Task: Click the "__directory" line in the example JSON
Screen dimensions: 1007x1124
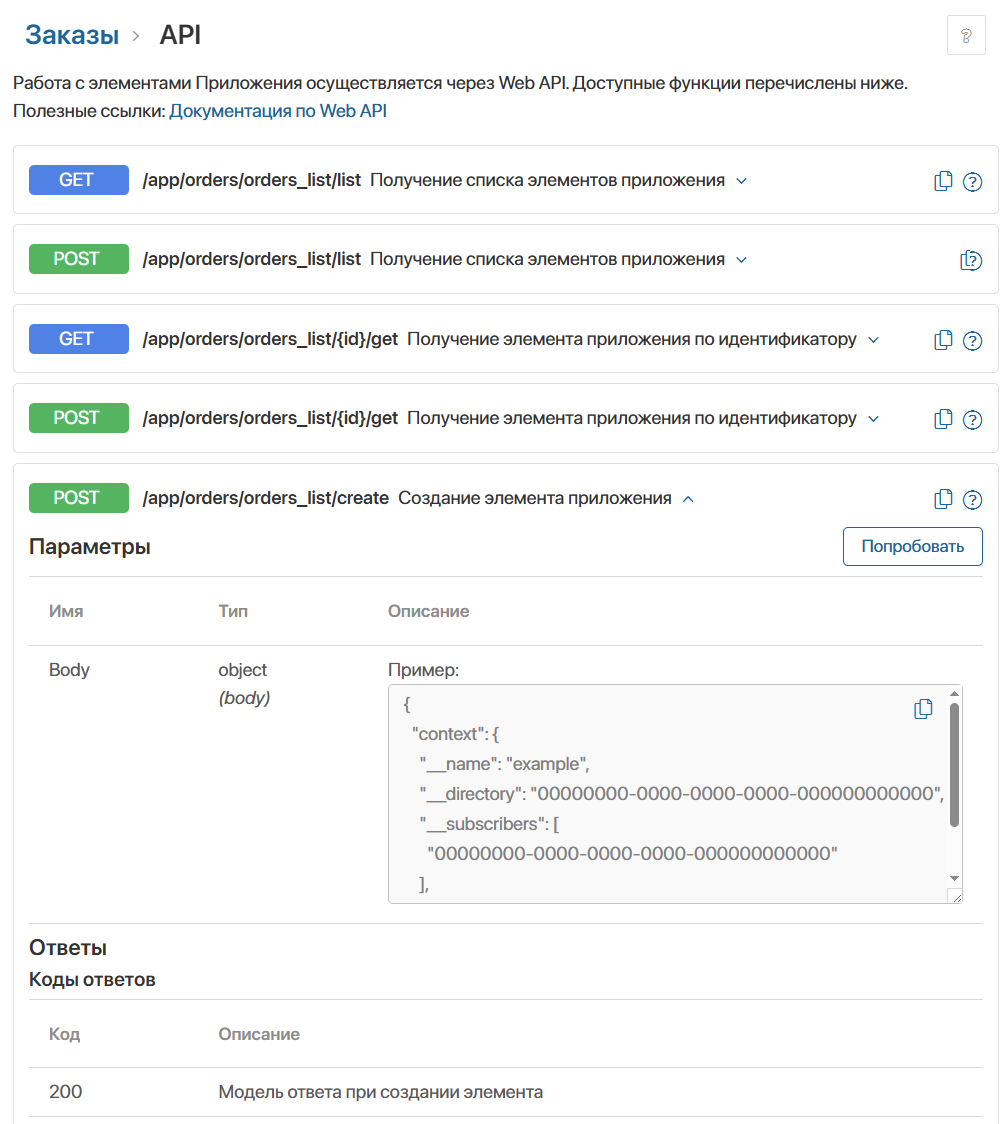Action: click(682, 794)
